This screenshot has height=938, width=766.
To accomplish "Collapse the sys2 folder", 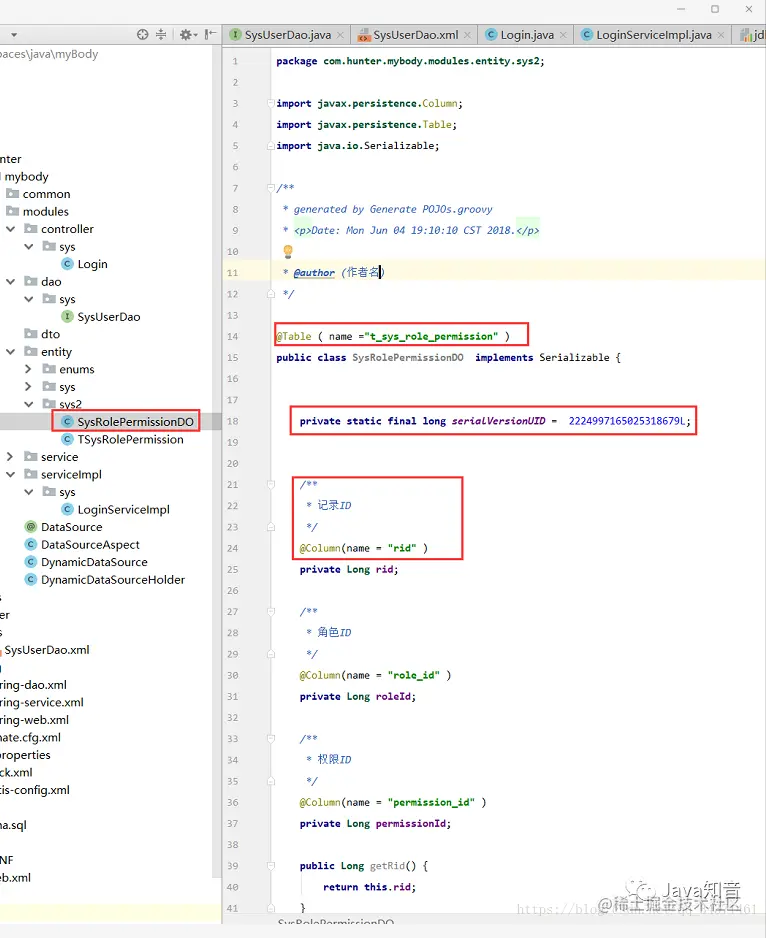I will pos(29,404).
